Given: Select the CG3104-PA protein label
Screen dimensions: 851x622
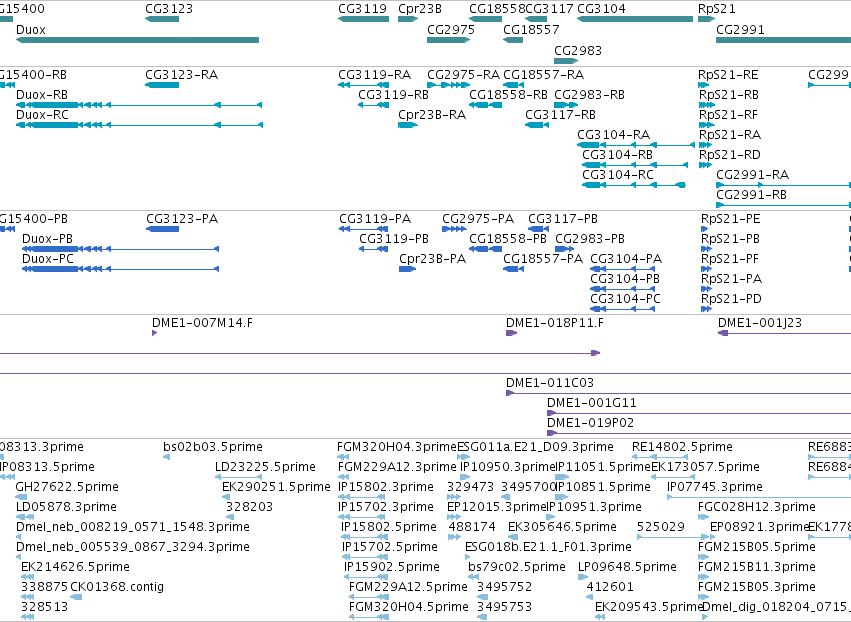Looking at the screenshot, I should [x=626, y=259].
